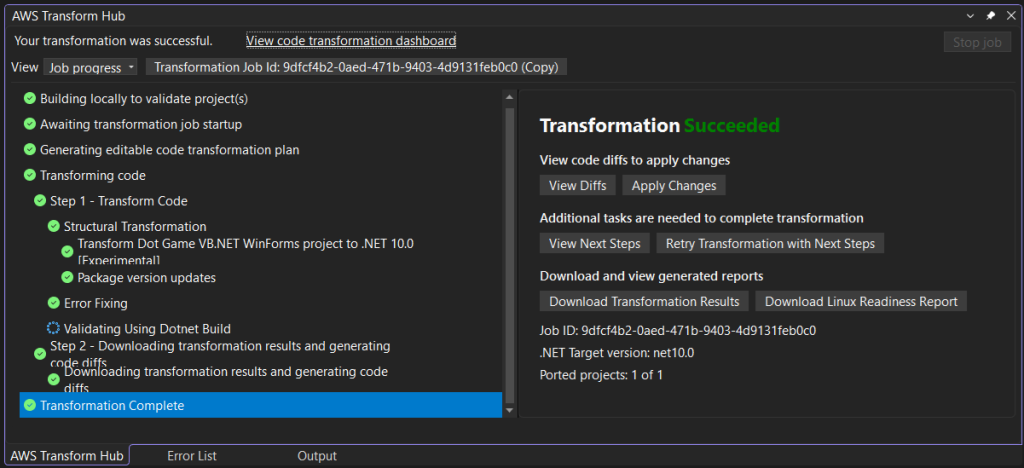Open the View Job progress dropdown

tap(90, 67)
